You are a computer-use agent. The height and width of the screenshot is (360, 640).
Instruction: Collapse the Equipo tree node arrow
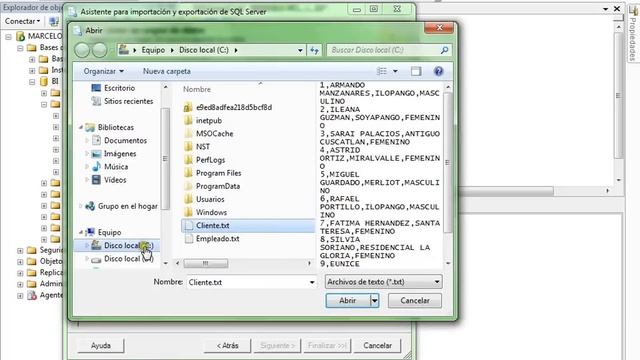click(x=80, y=233)
